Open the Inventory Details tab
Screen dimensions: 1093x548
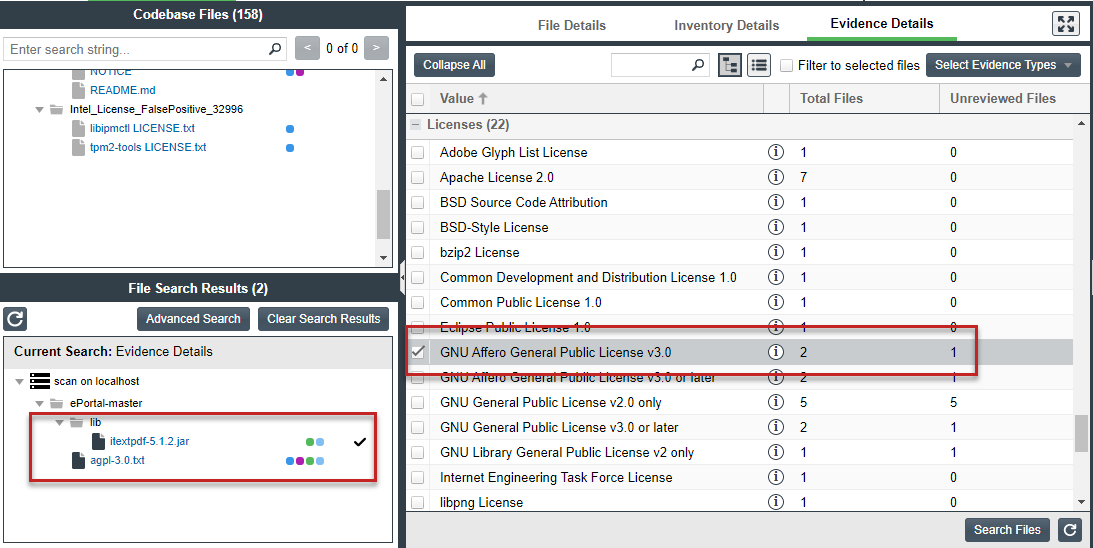(726, 25)
